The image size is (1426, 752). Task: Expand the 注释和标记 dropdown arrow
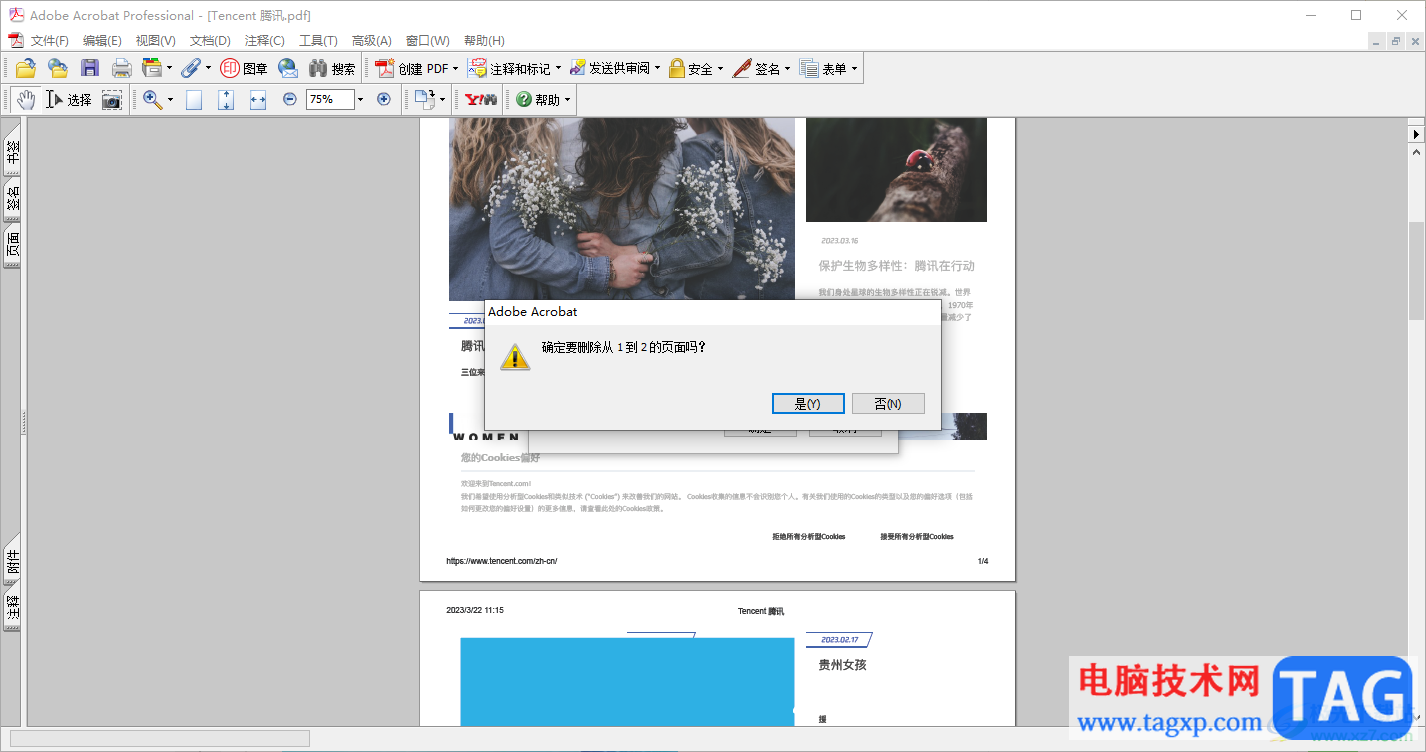click(558, 69)
